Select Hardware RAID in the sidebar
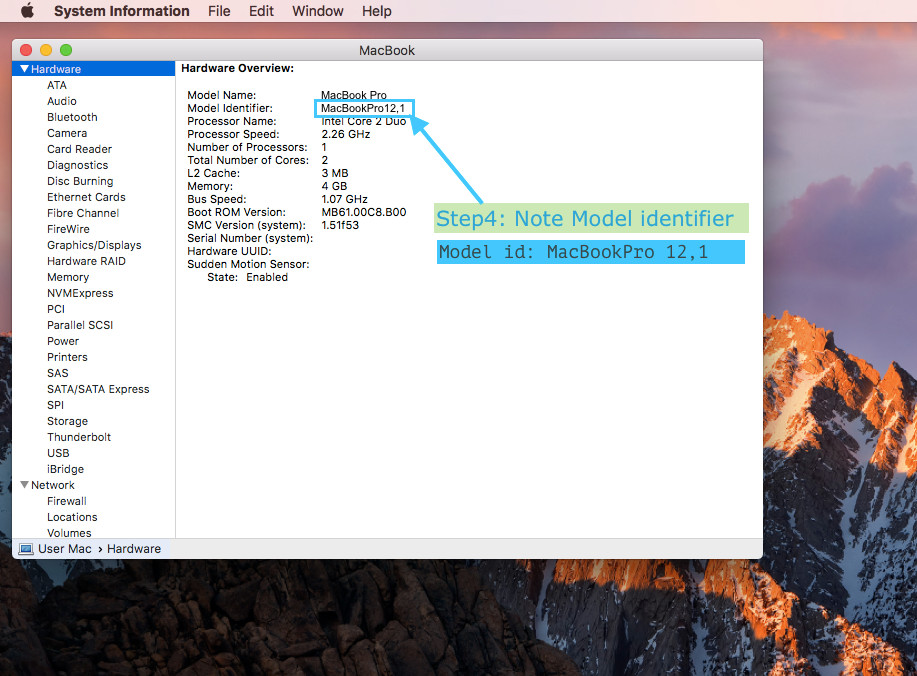Image resolution: width=917 pixels, height=676 pixels. (86, 261)
